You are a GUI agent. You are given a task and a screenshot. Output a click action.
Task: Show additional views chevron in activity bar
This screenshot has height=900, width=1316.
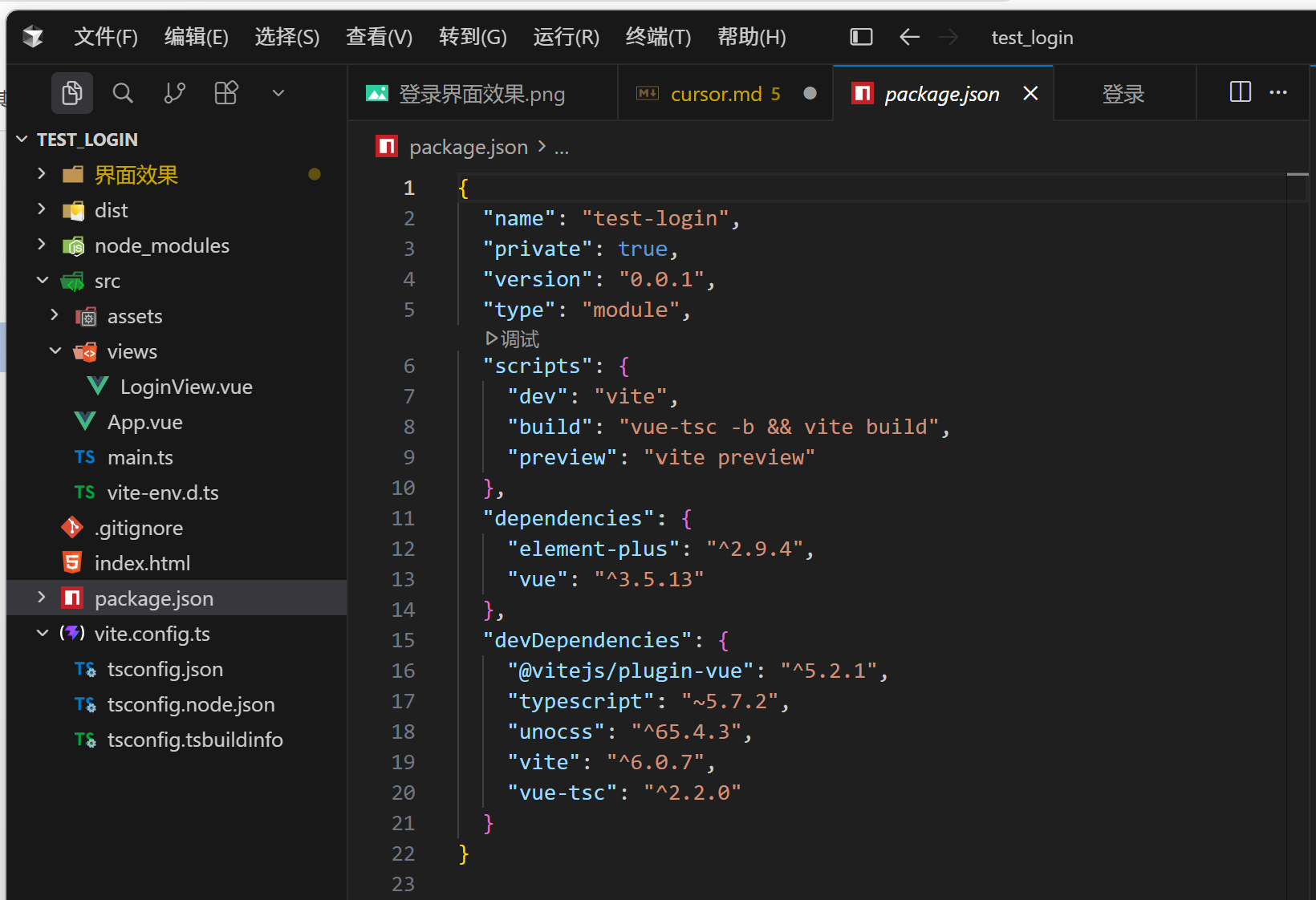point(278,93)
